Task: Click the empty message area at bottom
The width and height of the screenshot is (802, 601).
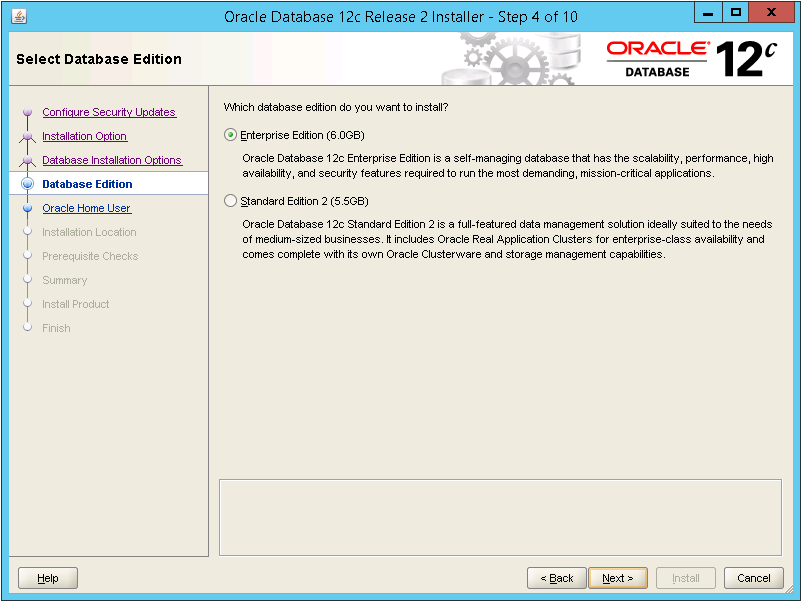Action: (x=500, y=514)
